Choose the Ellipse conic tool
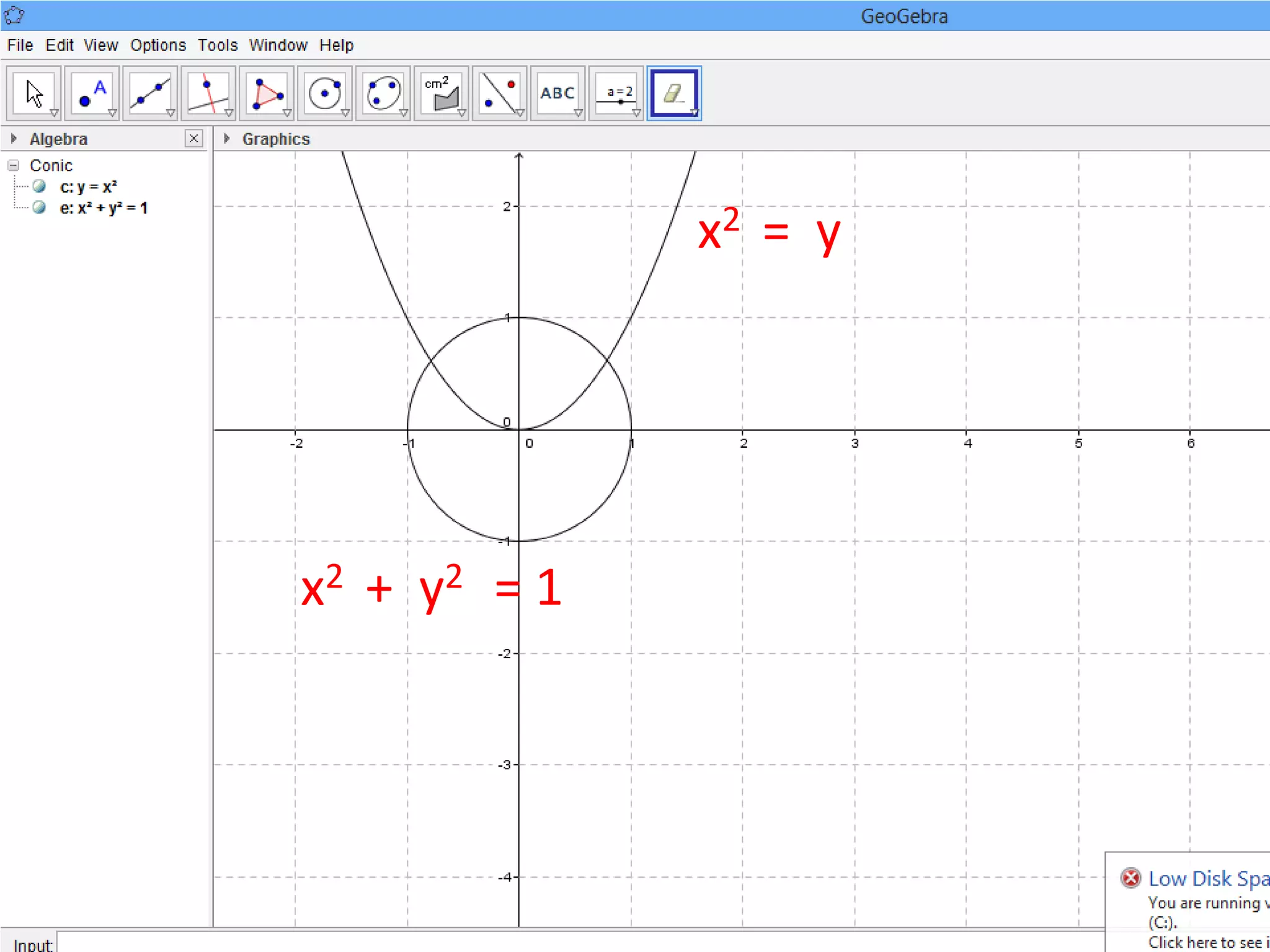1270x952 pixels. click(x=383, y=93)
